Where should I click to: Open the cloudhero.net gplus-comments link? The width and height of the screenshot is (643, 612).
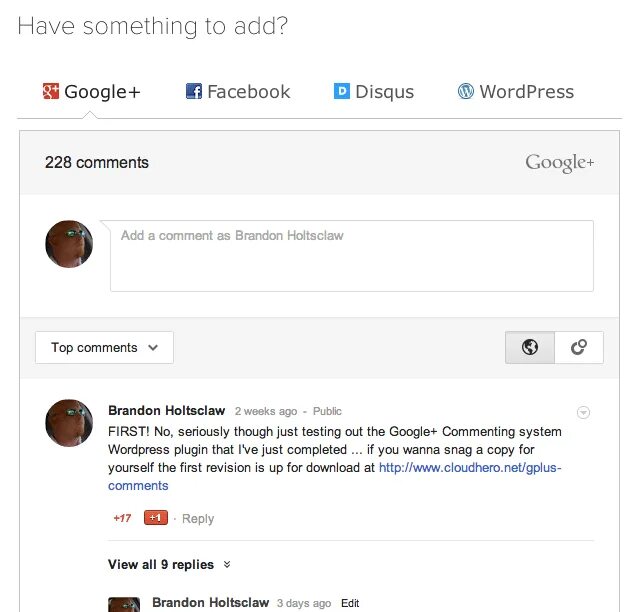[x=469, y=467]
